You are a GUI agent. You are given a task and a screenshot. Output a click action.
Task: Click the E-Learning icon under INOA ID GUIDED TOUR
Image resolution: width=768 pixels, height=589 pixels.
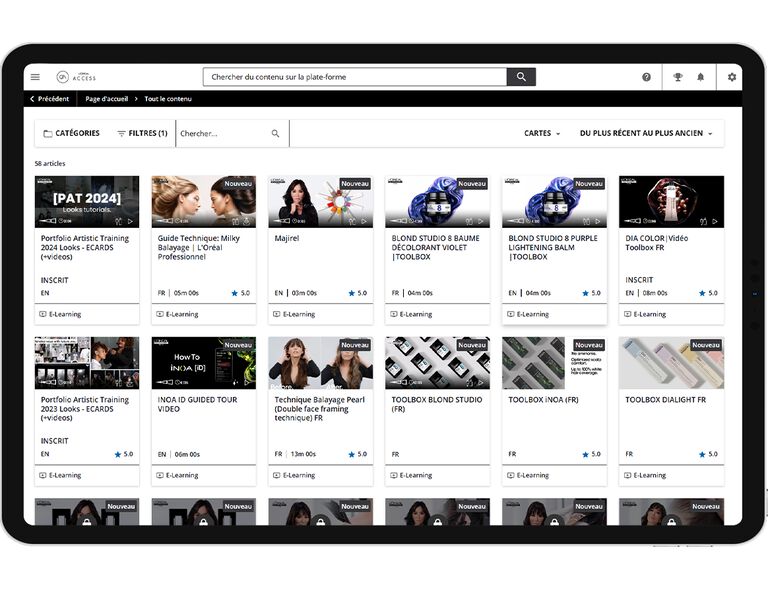(160, 475)
